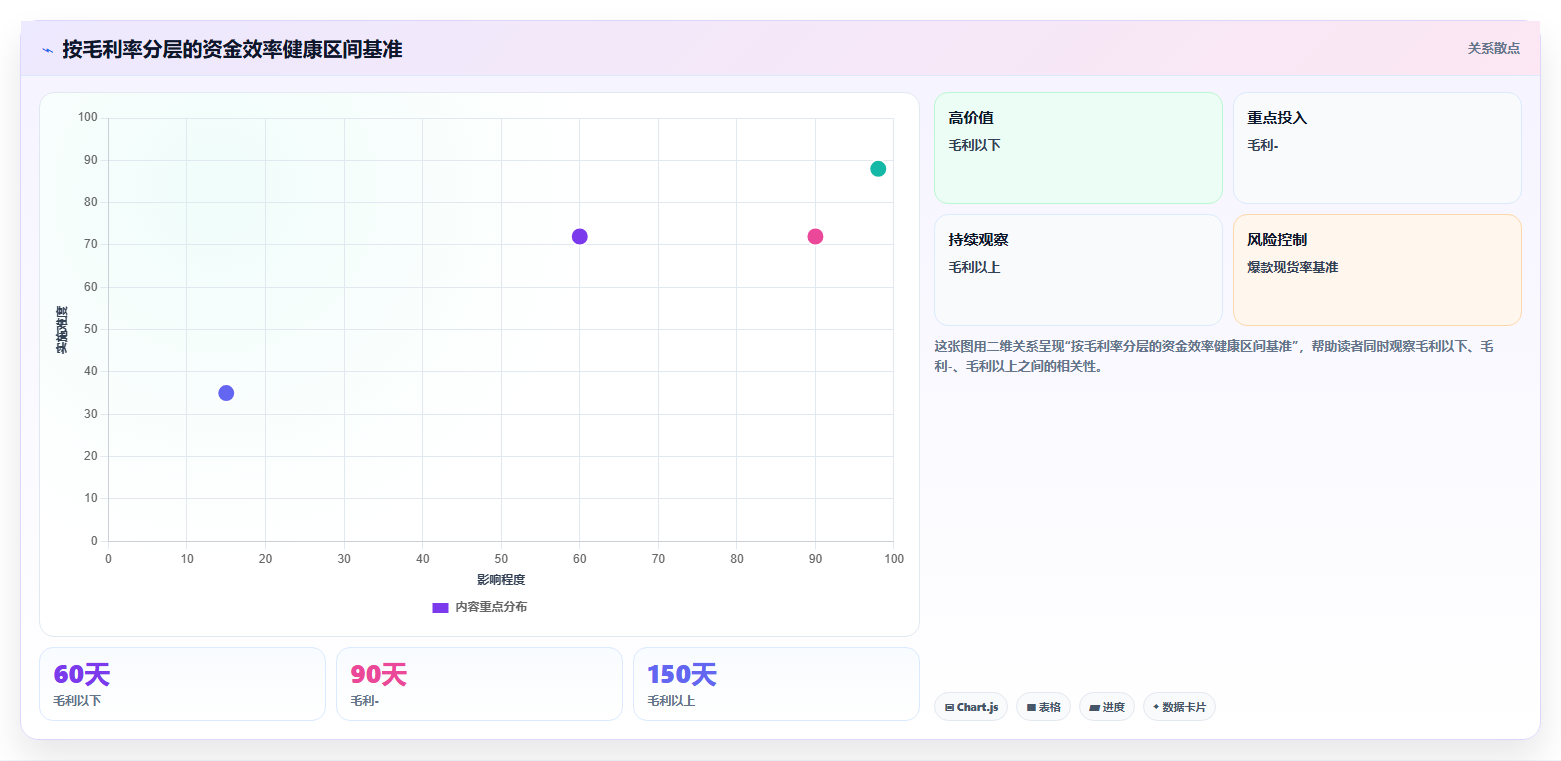The image size is (1561, 761).
Task: Click the 毛利- label under 90天
Action: point(365,701)
